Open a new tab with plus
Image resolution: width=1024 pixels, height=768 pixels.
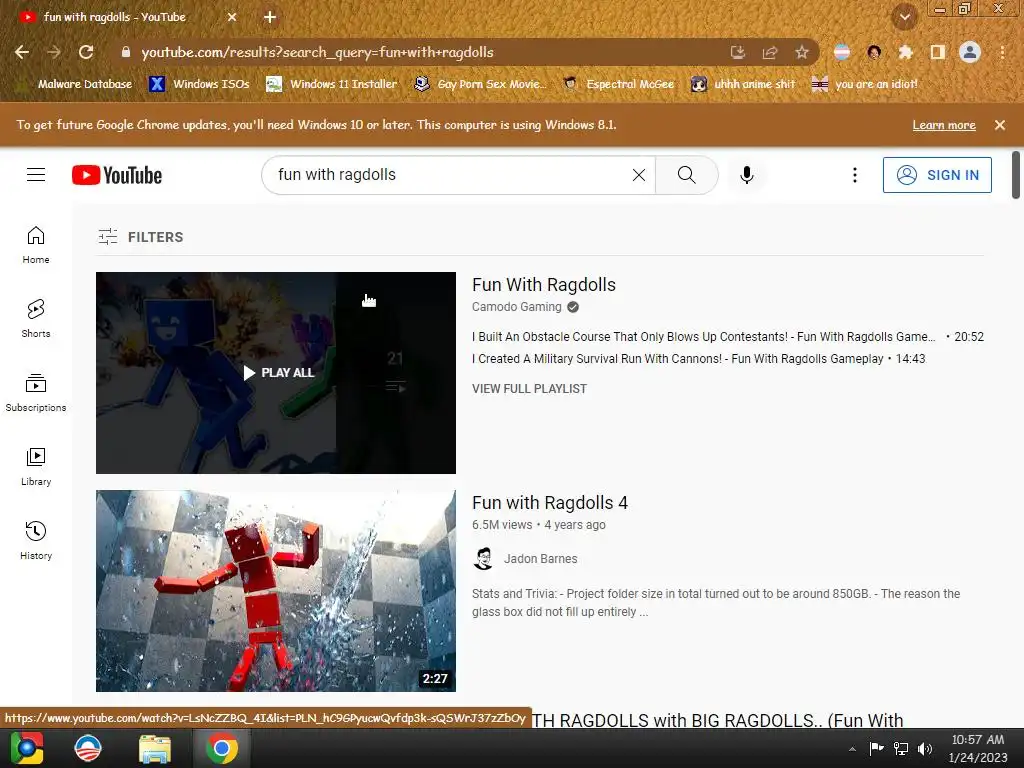[x=270, y=17]
